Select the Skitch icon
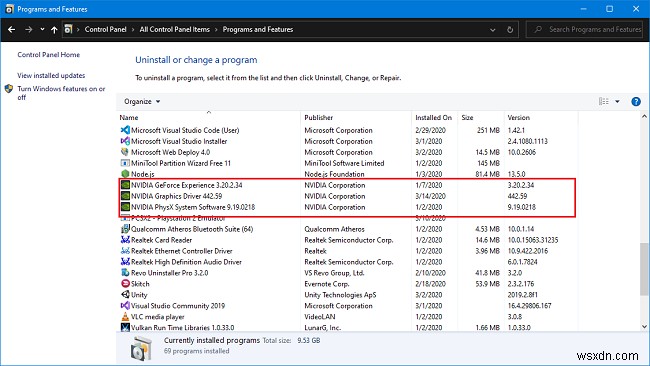This screenshot has width=650, height=366. point(125,284)
